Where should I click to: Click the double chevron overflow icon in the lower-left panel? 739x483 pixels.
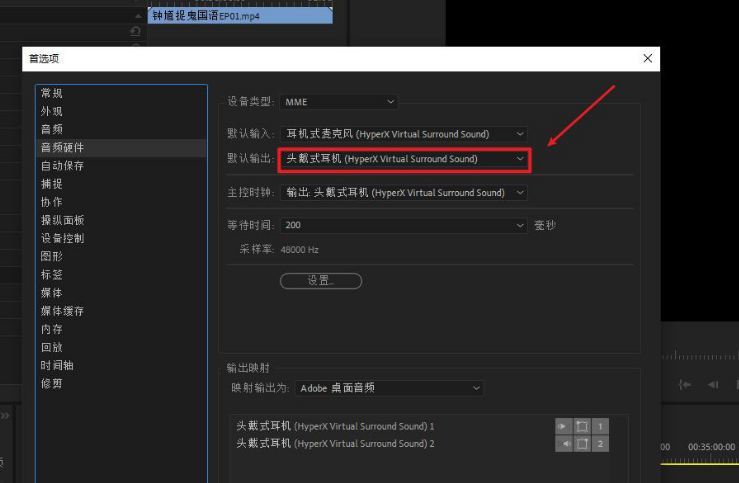pos(5,415)
